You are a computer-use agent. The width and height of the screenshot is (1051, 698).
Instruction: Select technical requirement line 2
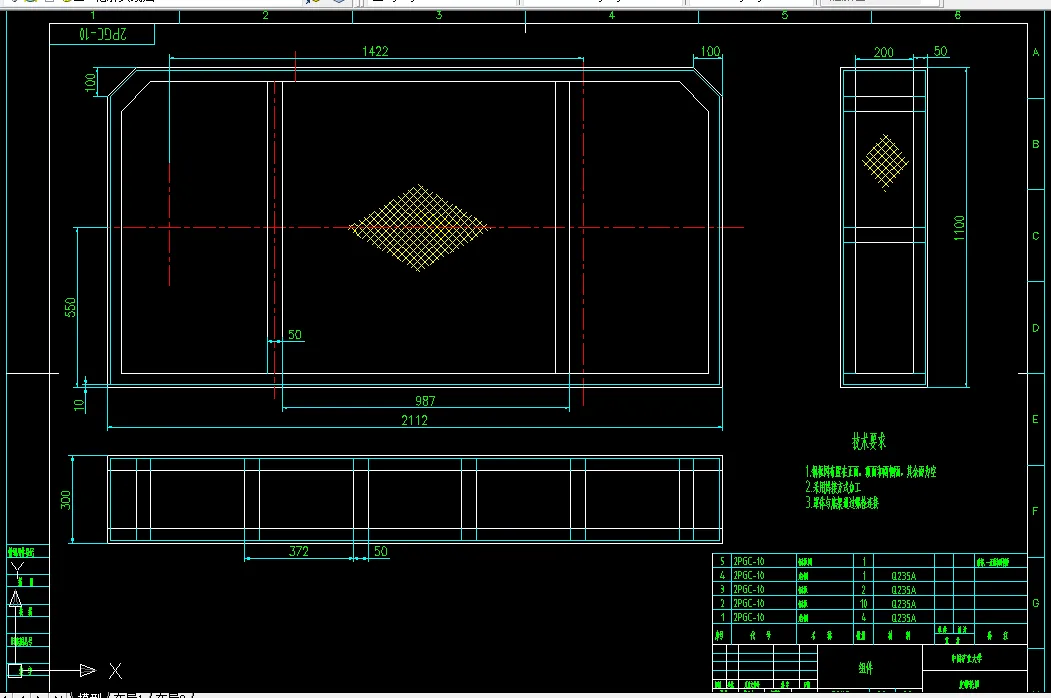pyautogui.click(x=832, y=487)
